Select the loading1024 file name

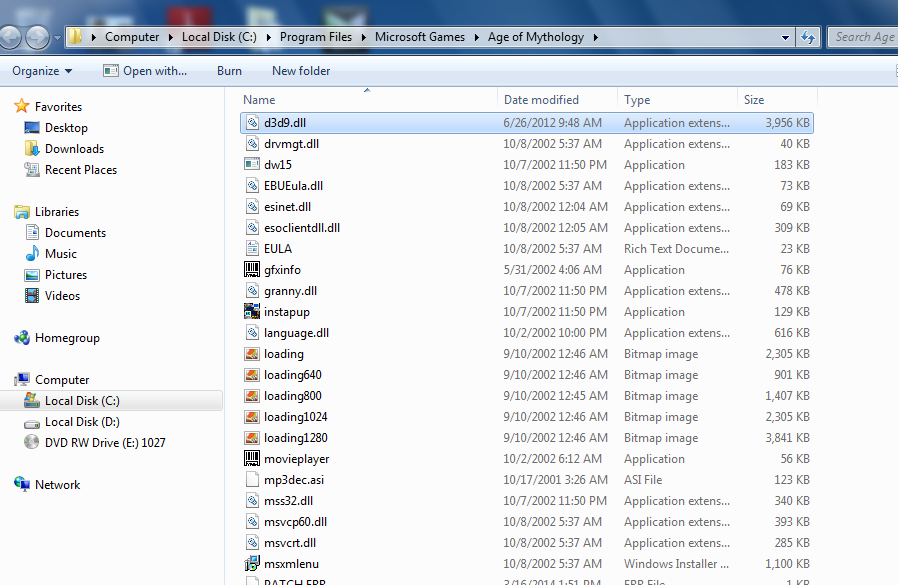pos(296,417)
